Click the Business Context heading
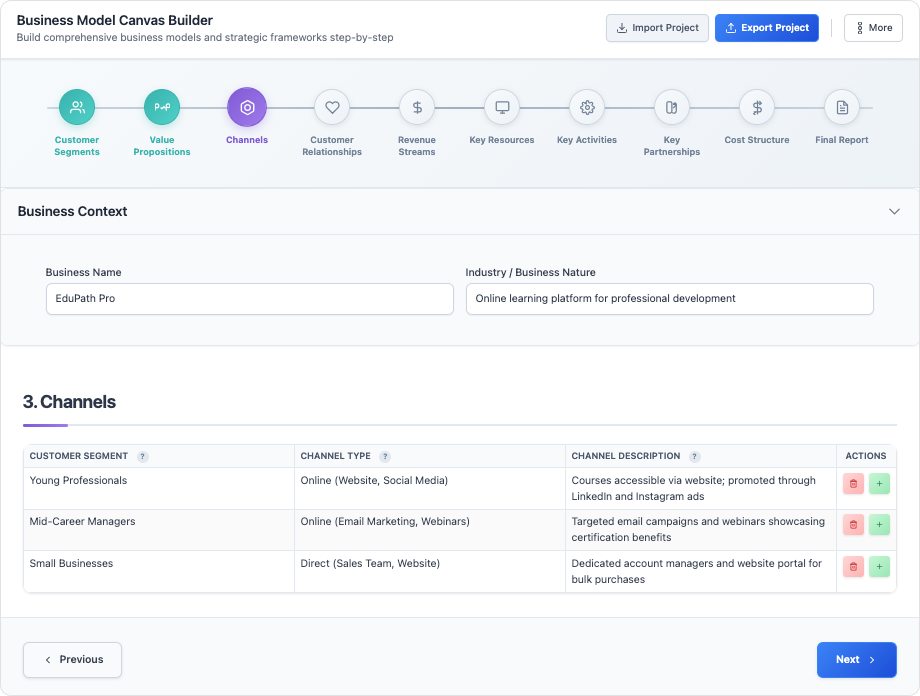 (x=72, y=211)
